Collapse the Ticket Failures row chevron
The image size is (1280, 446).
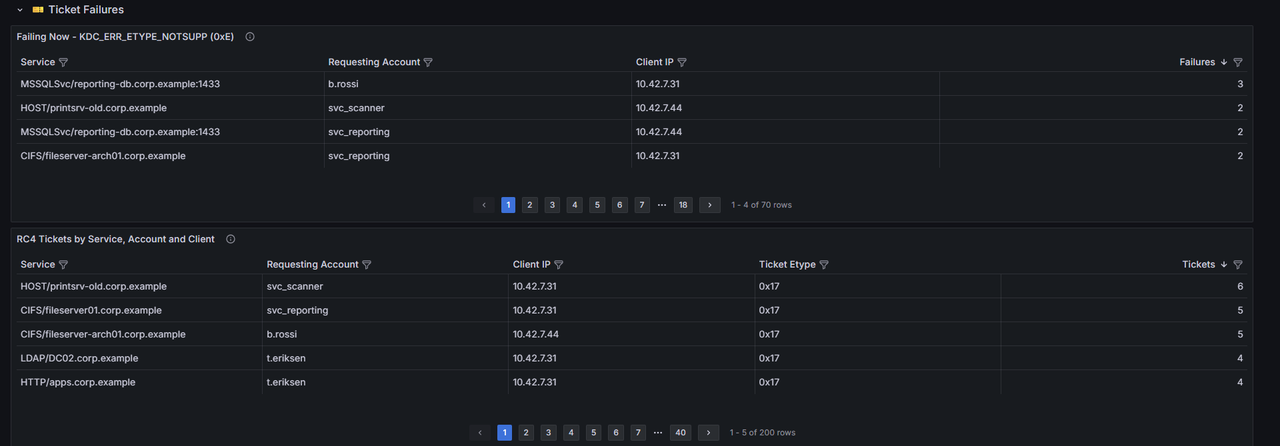click(x=20, y=9)
